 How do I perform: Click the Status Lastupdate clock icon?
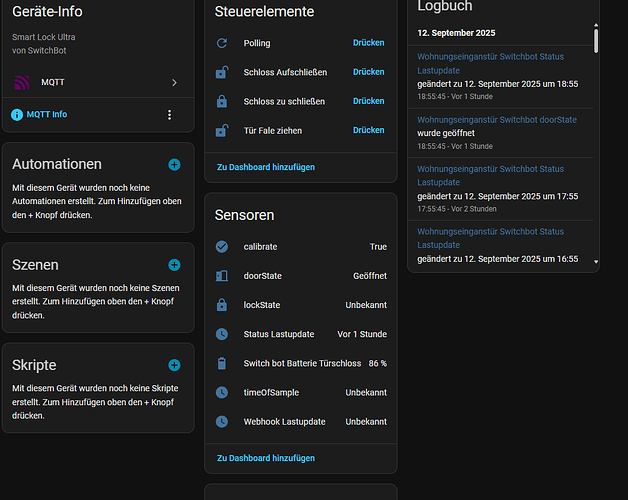222,334
